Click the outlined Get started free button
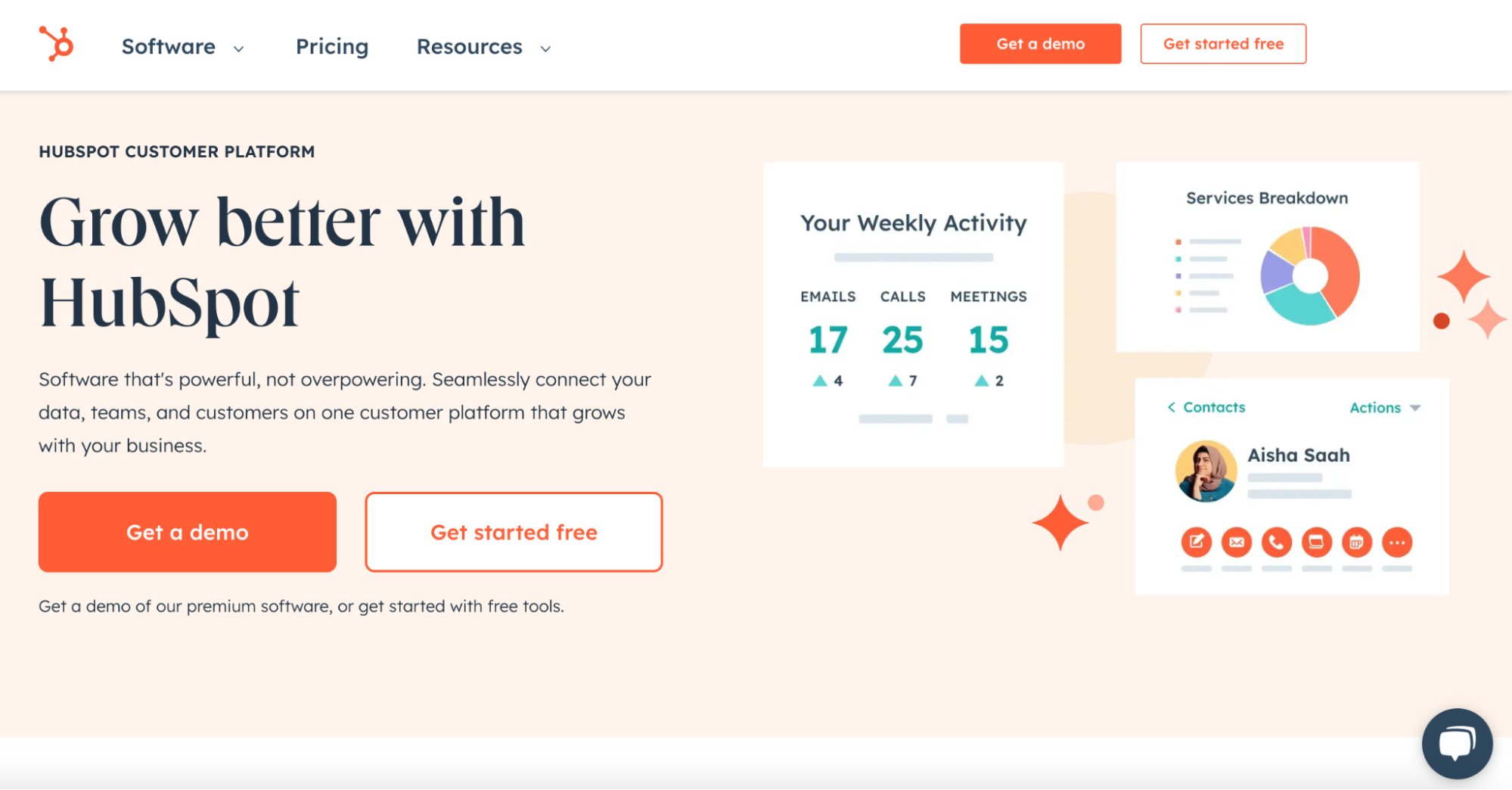The height and width of the screenshot is (790, 1512). (514, 531)
